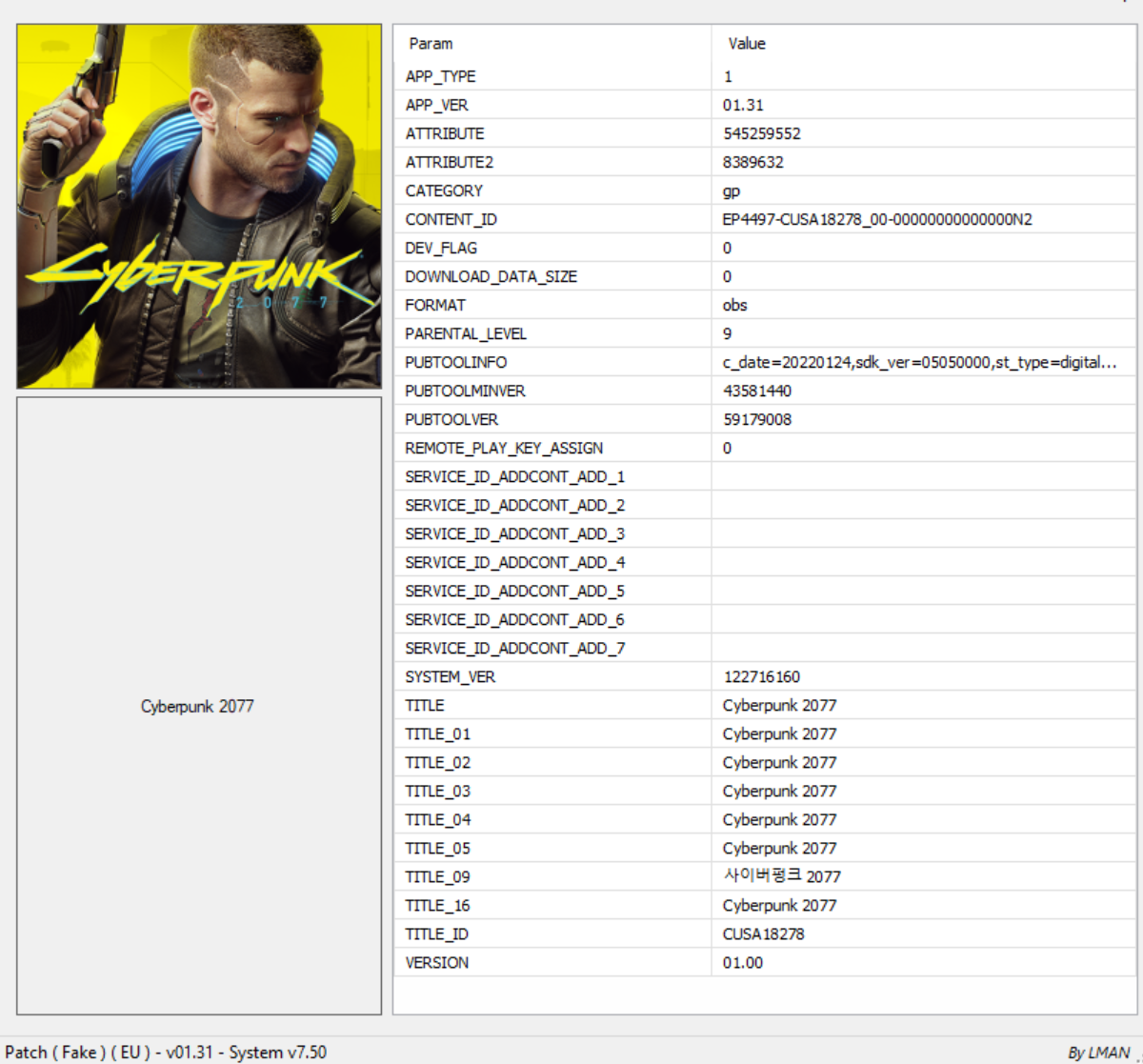Click the Patch (Fake) (EU) status bar text
This screenshot has width=1143, height=1064.
[x=166, y=1052]
